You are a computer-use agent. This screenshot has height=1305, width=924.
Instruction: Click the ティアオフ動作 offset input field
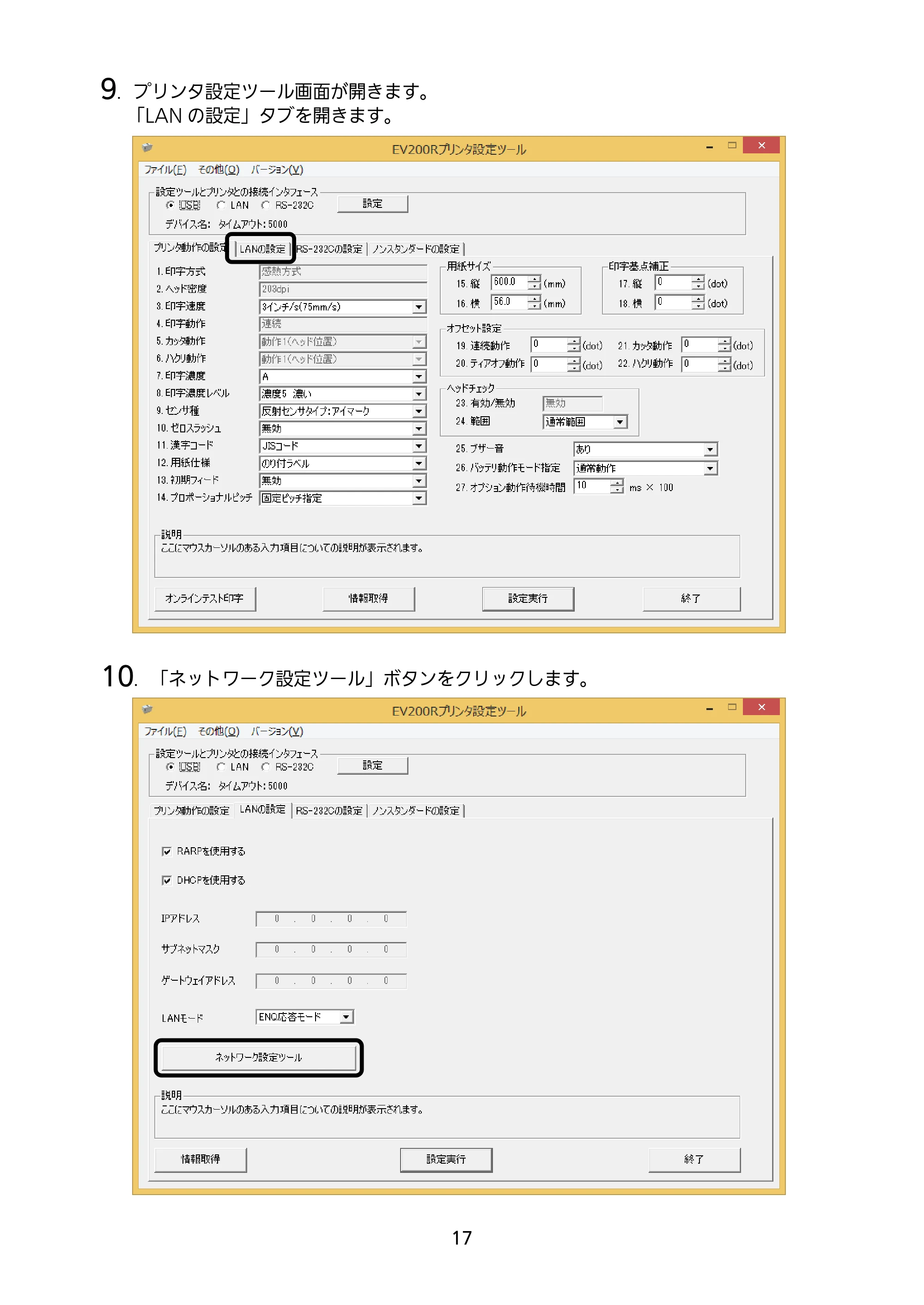pyautogui.click(x=550, y=364)
